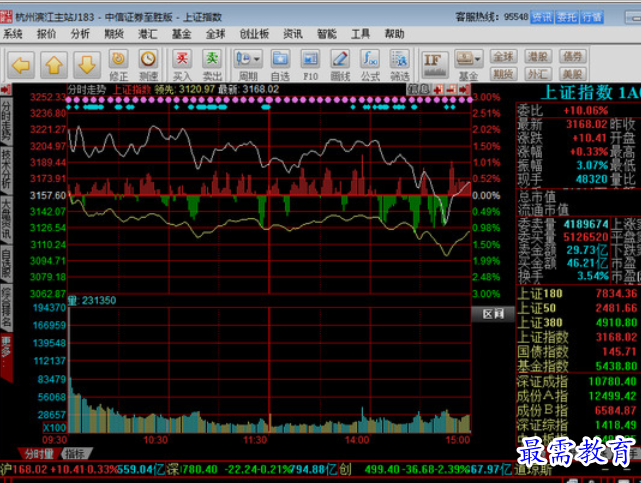Click the down arrow toolbar icon

point(87,65)
